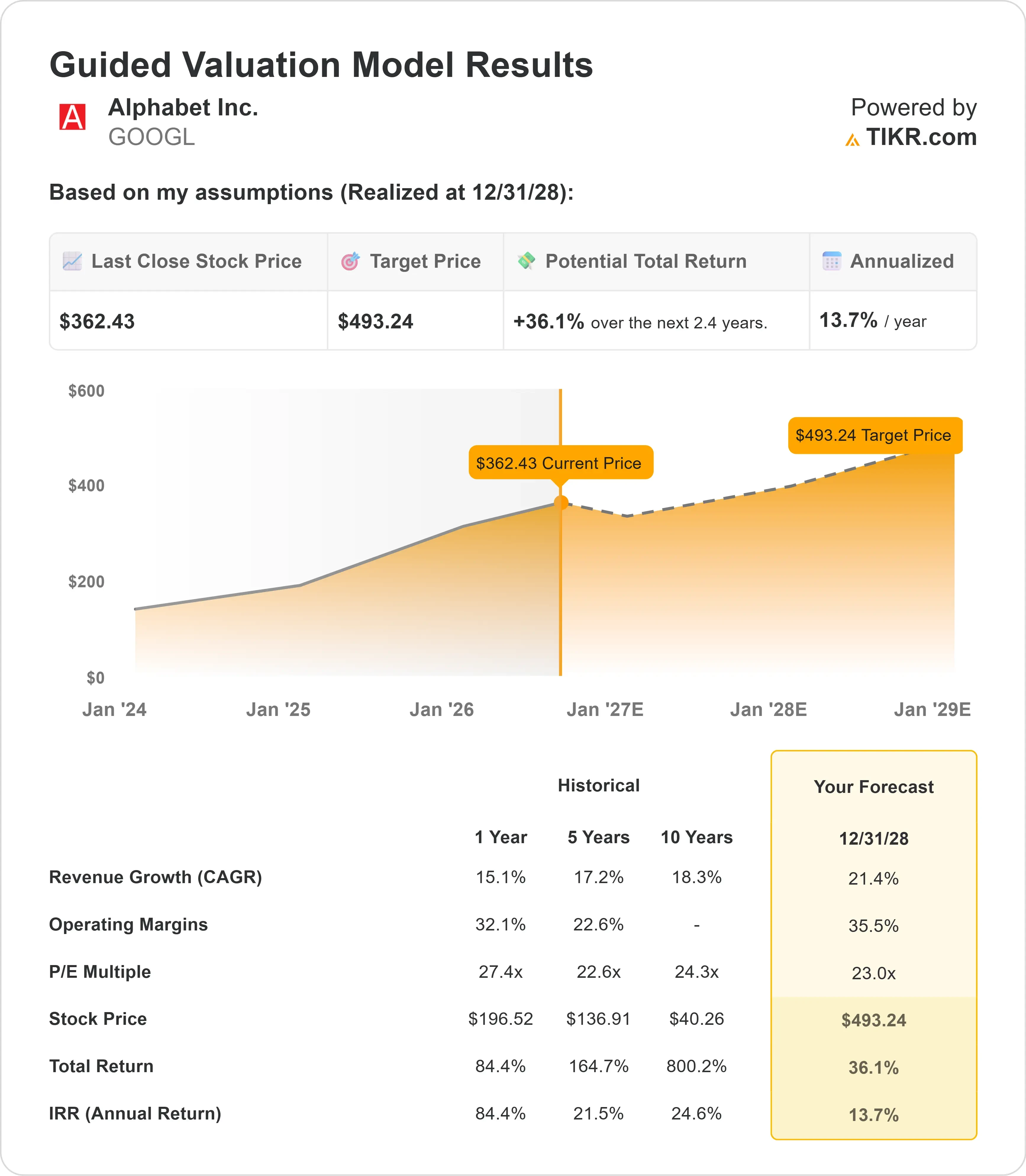This screenshot has height=1176, width=1026.
Task: Click the $196.52 one-year stock price
Action: [501, 1019]
